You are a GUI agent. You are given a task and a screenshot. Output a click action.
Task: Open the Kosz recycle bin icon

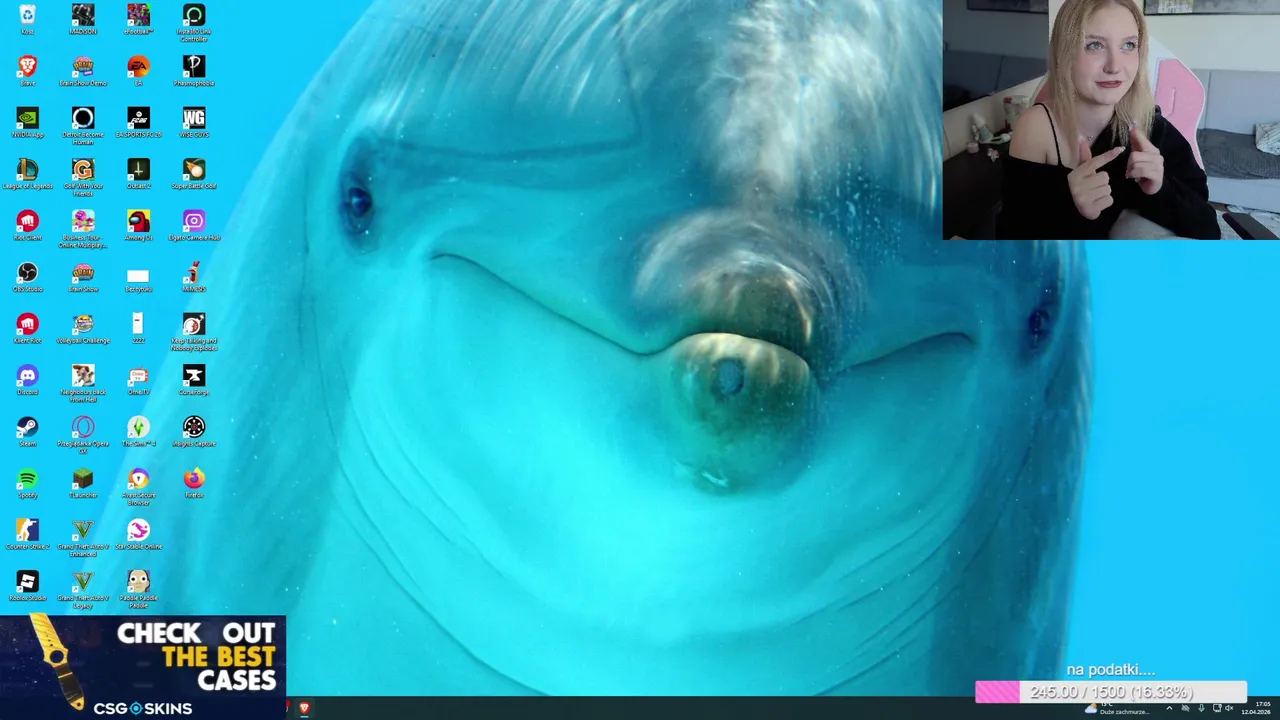pos(27,20)
